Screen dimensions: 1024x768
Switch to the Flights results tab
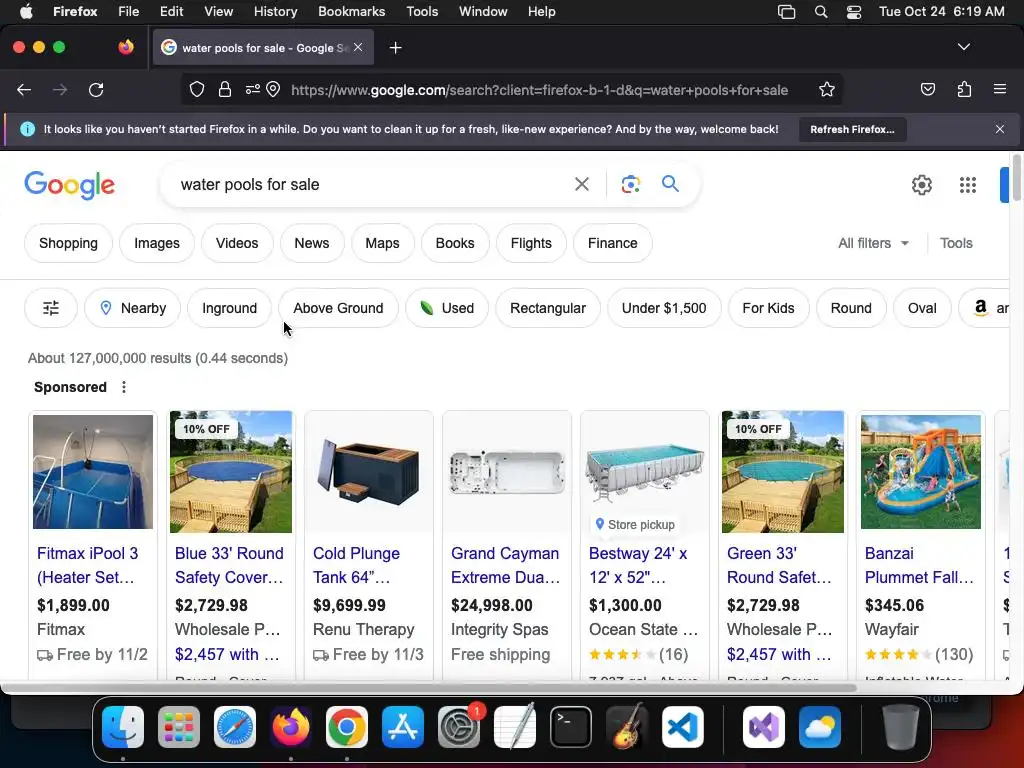click(x=531, y=243)
